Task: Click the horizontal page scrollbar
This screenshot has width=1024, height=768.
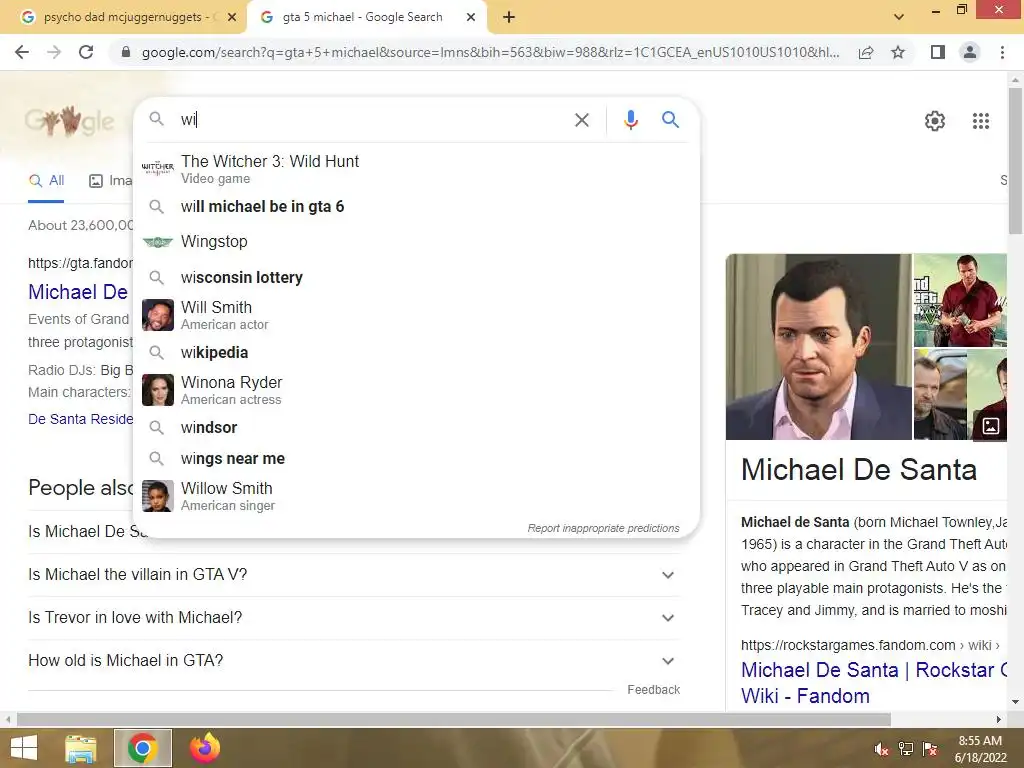Action: tap(453, 719)
